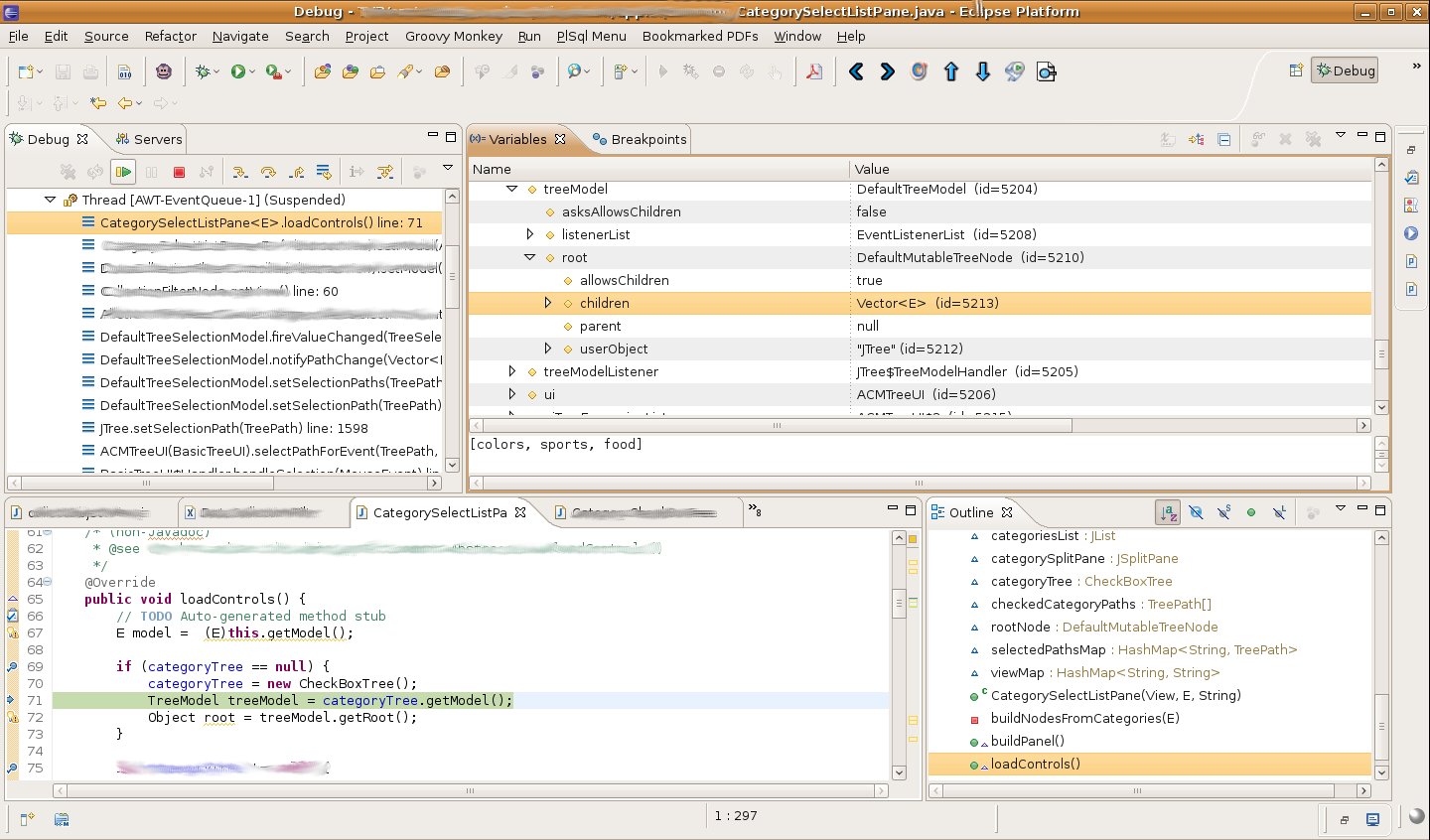Click Step Into in Debug toolbar
This screenshot has height=840, width=1430.
[239, 172]
